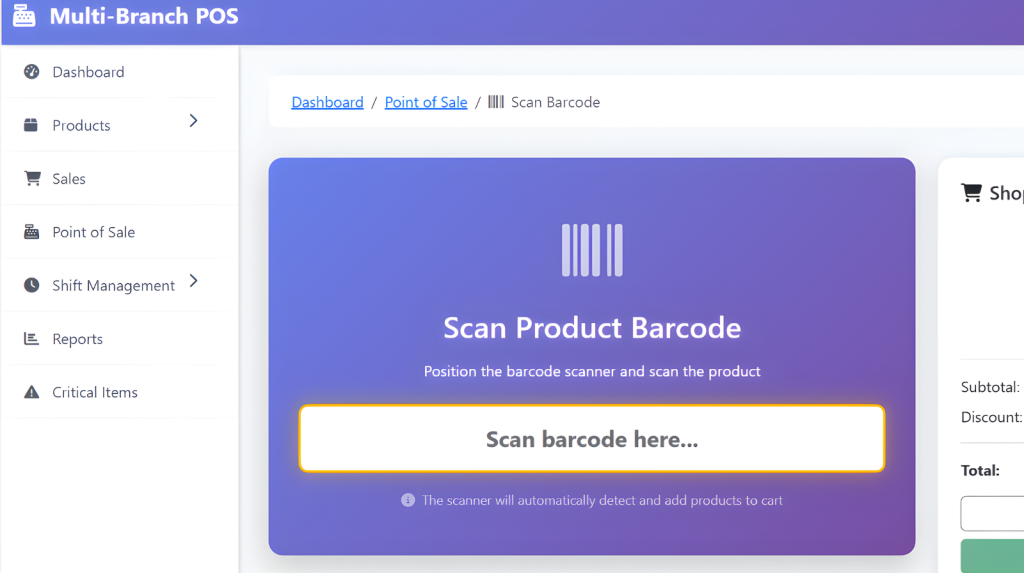The image size is (1024, 573).
Task: Click the Products box icon in sidebar
Action: (31, 125)
